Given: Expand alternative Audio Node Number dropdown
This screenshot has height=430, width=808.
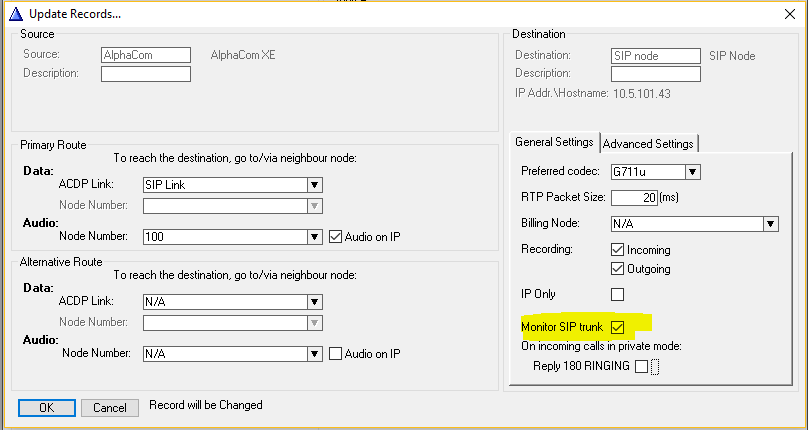Looking at the screenshot, I should click(x=314, y=354).
